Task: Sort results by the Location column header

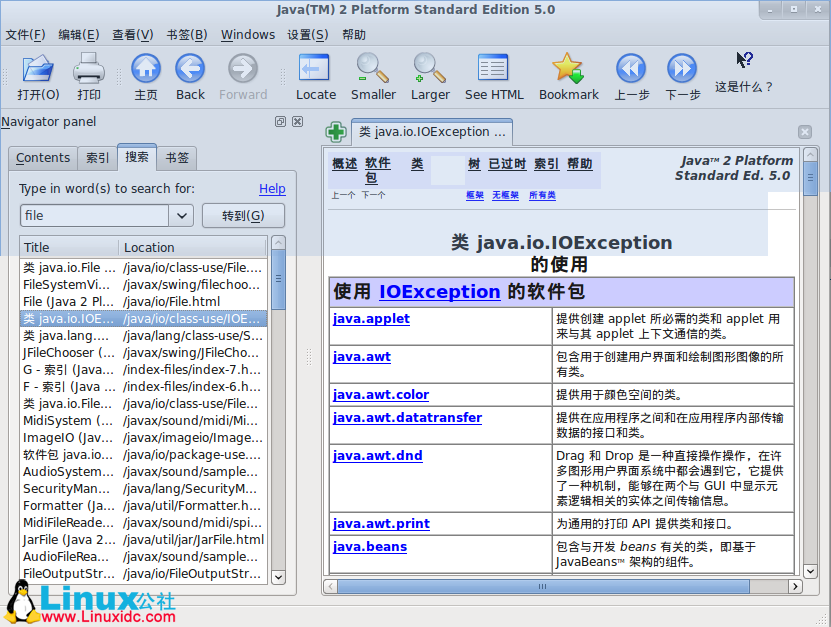Action: (192, 248)
